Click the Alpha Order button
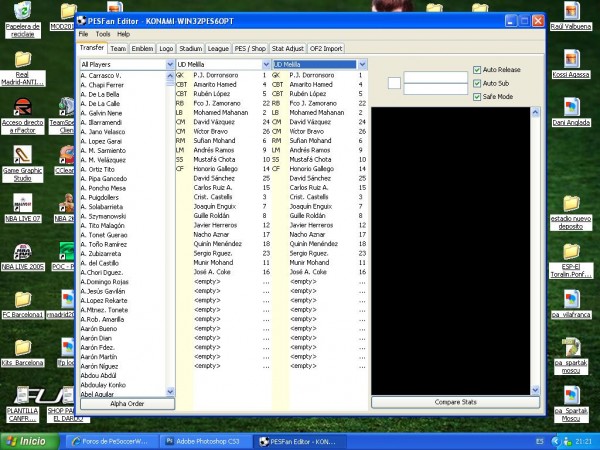This screenshot has height=450, width=600. pos(127,404)
